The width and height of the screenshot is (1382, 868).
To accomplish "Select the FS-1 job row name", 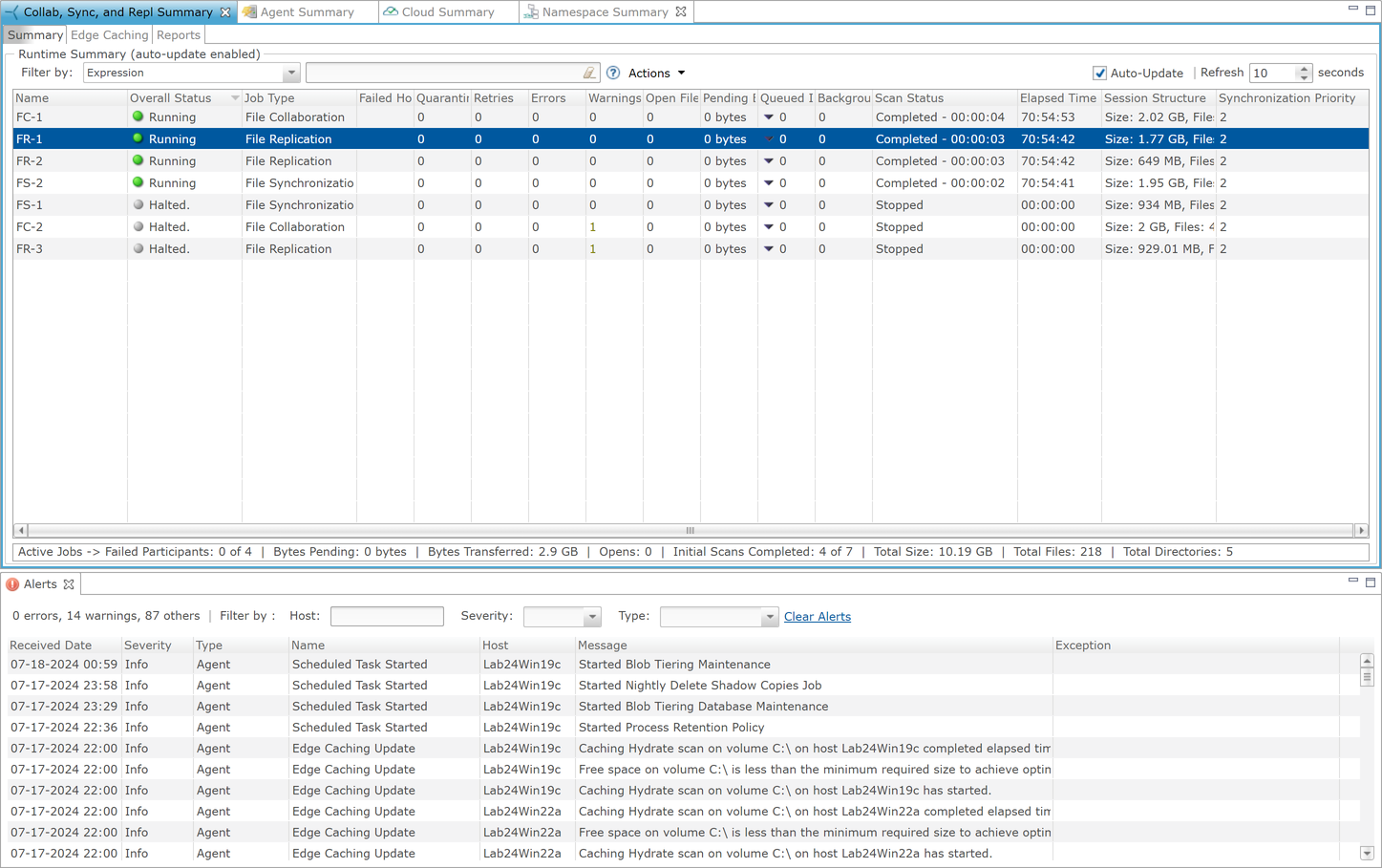I will tap(30, 205).
